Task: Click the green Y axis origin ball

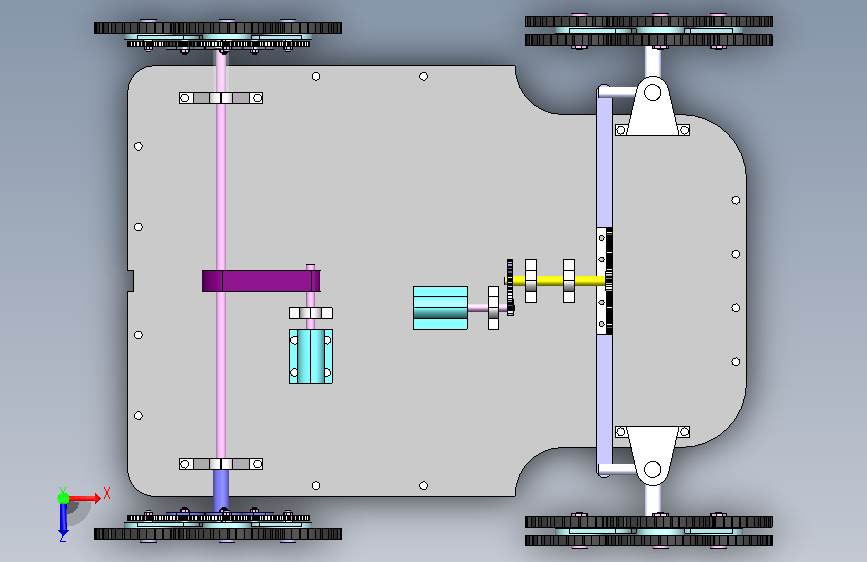Action: (63, 498)
